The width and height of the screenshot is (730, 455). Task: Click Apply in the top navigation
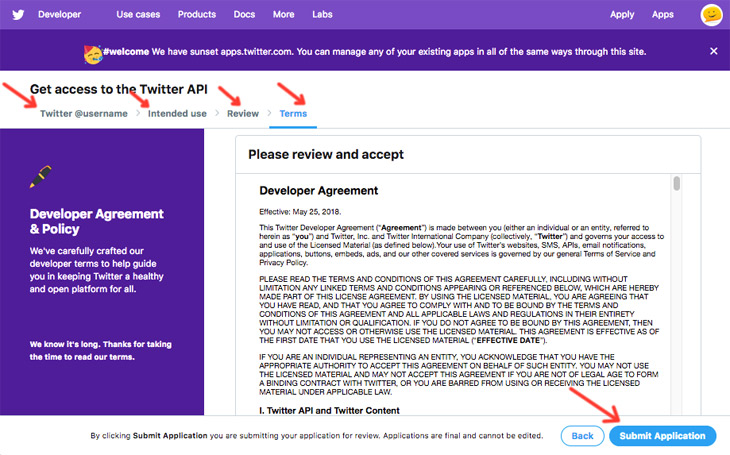pos(622,14)
